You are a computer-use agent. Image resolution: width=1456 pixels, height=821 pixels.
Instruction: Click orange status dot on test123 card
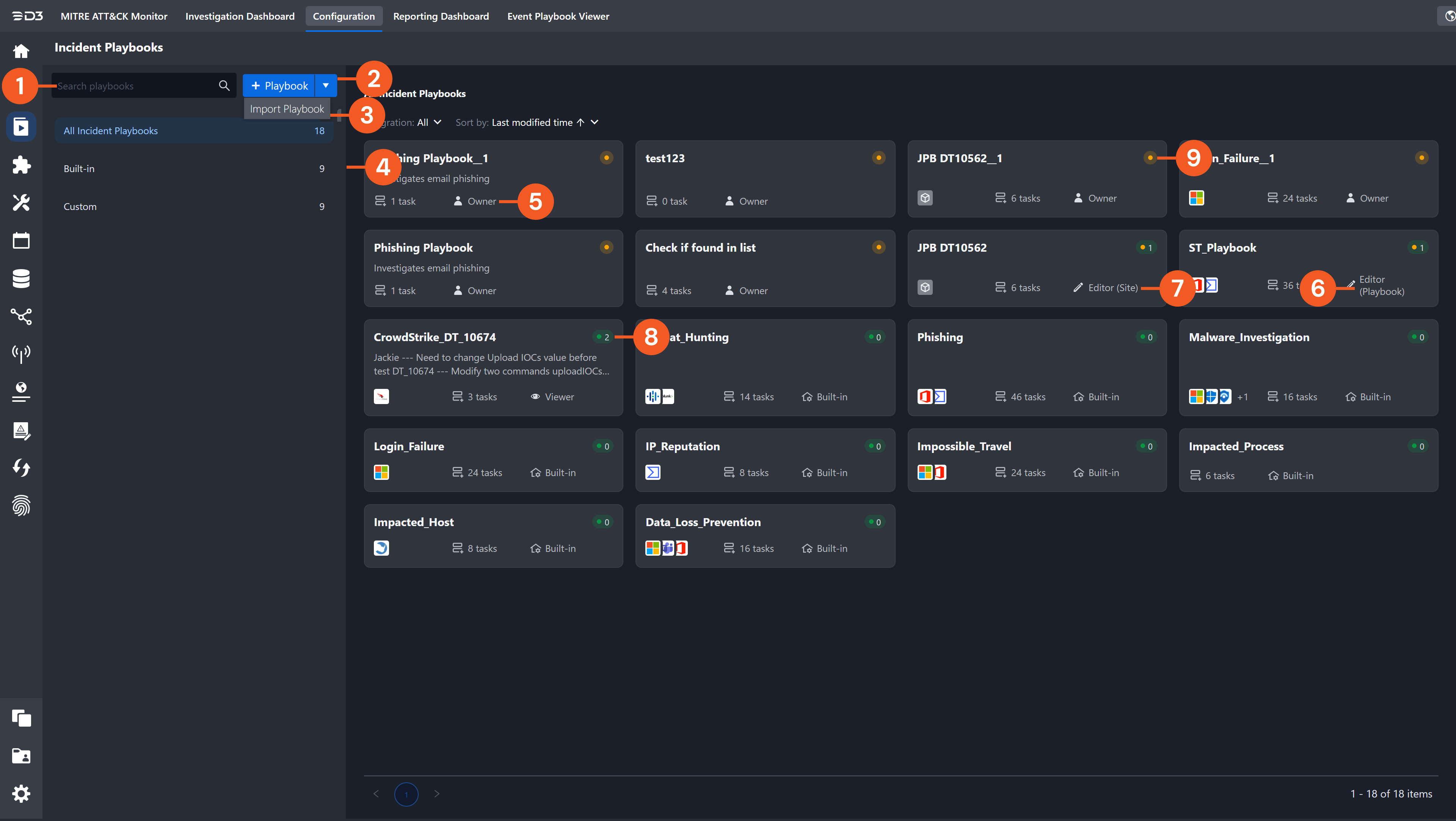tap(879, 158)
